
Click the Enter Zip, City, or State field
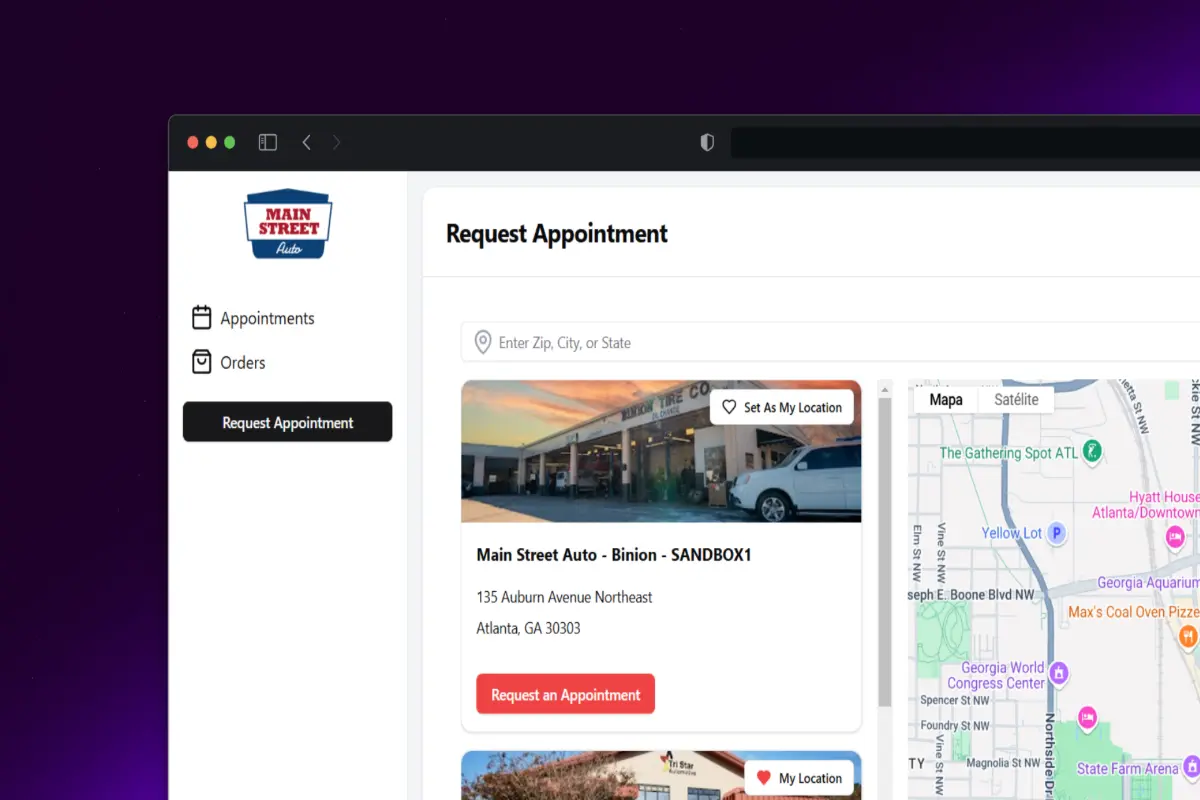click(x=830, y=342)
